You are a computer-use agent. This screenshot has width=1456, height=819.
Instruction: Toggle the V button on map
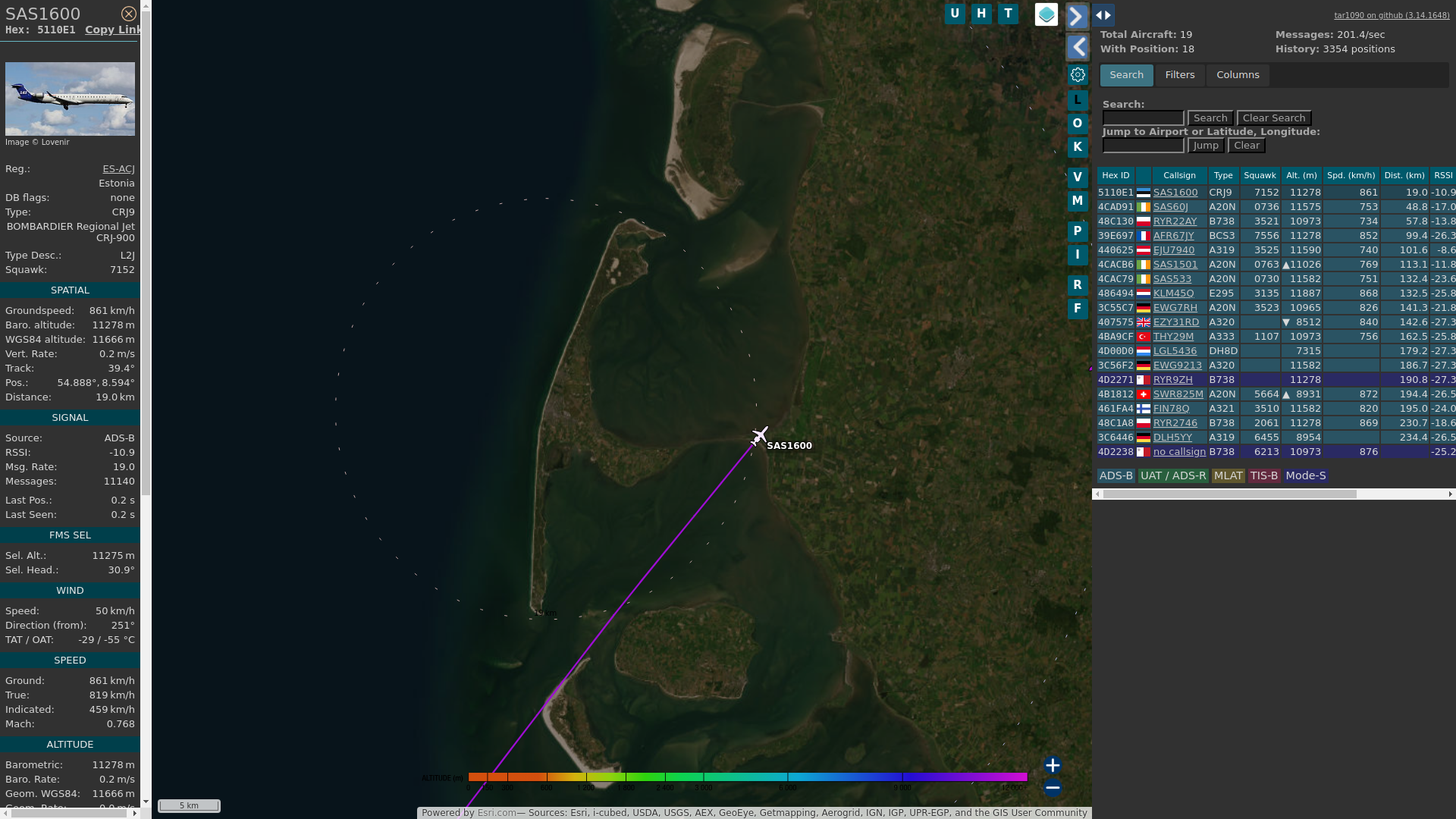[x=1078, y=177]
